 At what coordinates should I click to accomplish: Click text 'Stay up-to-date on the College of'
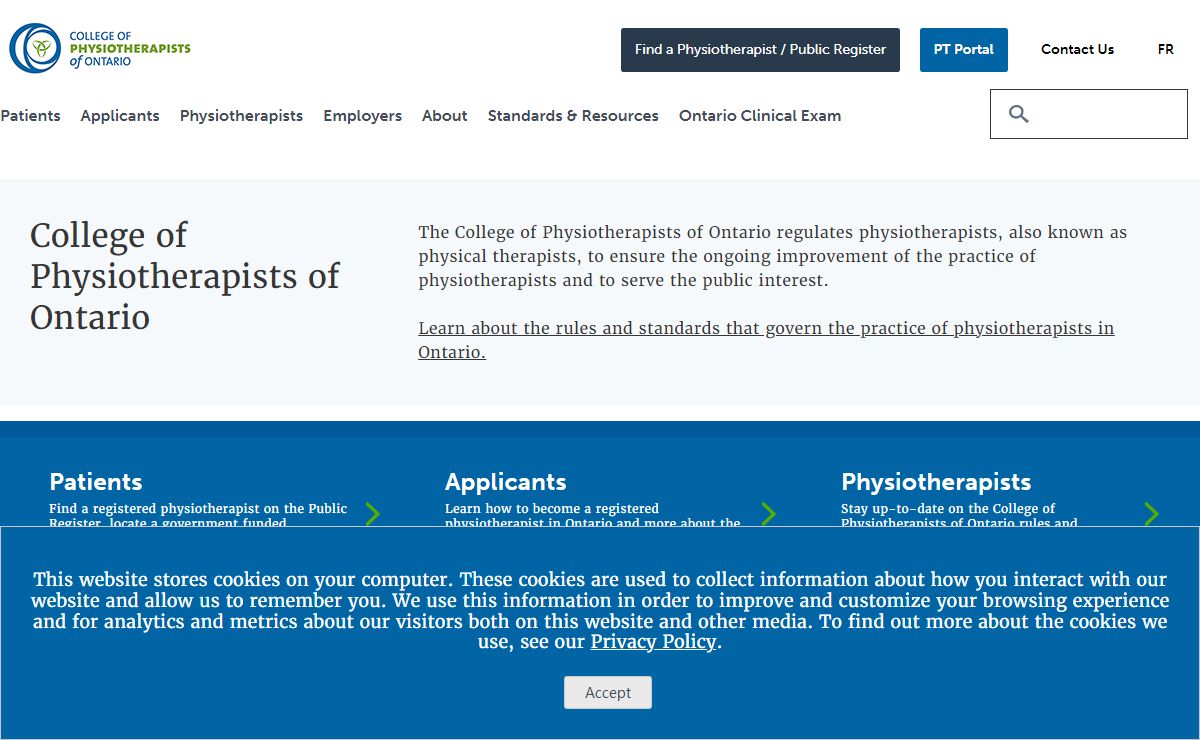pos(948,508)
